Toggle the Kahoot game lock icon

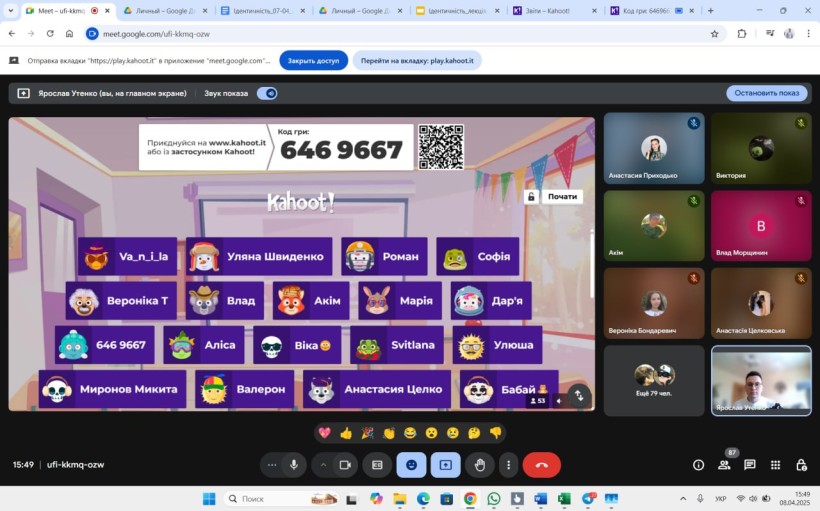pyautogui.click(x=531, y=197)
